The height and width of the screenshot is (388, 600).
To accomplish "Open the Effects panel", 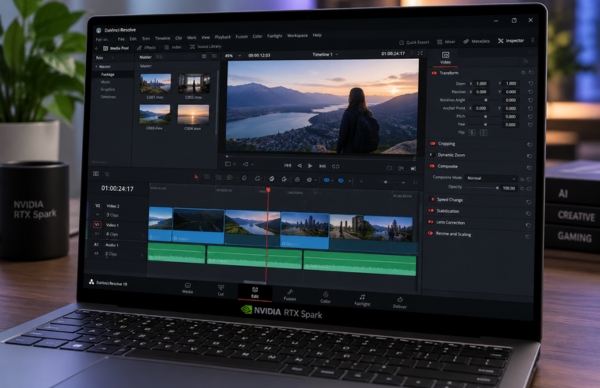I will 147,47.
